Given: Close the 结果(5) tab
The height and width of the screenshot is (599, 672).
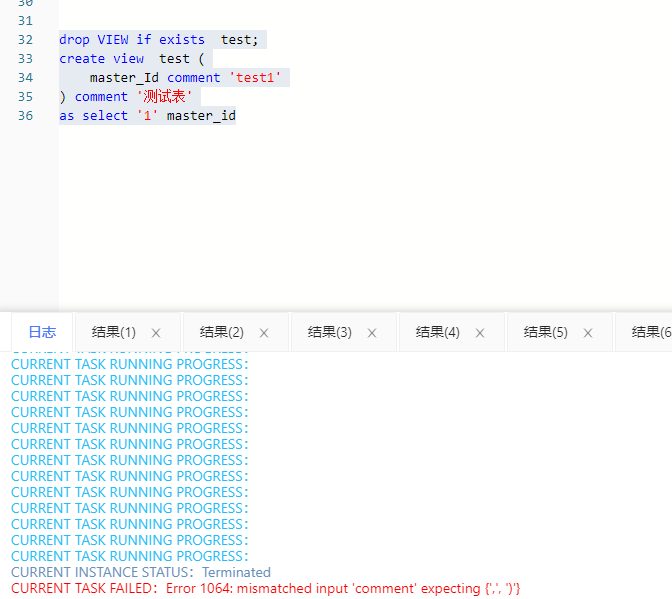Looking at the screenshot, I should 588,333.
